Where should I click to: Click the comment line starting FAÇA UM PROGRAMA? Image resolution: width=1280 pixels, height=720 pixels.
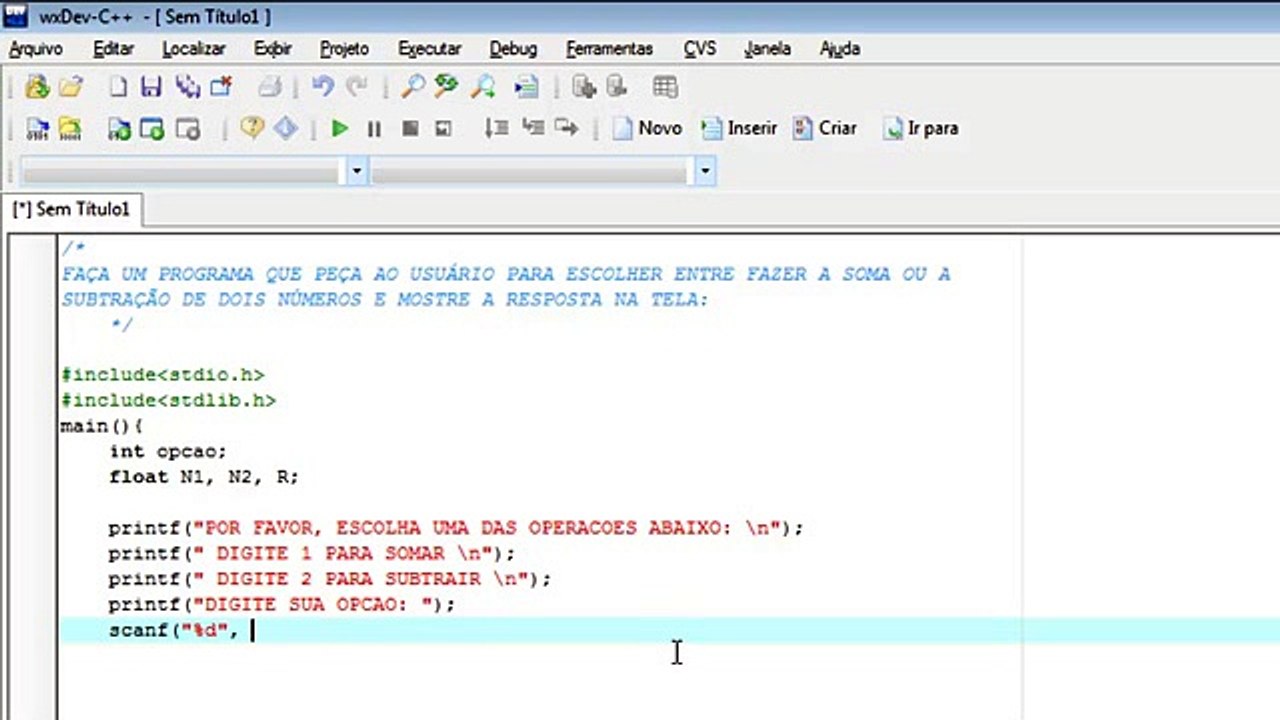506,274
